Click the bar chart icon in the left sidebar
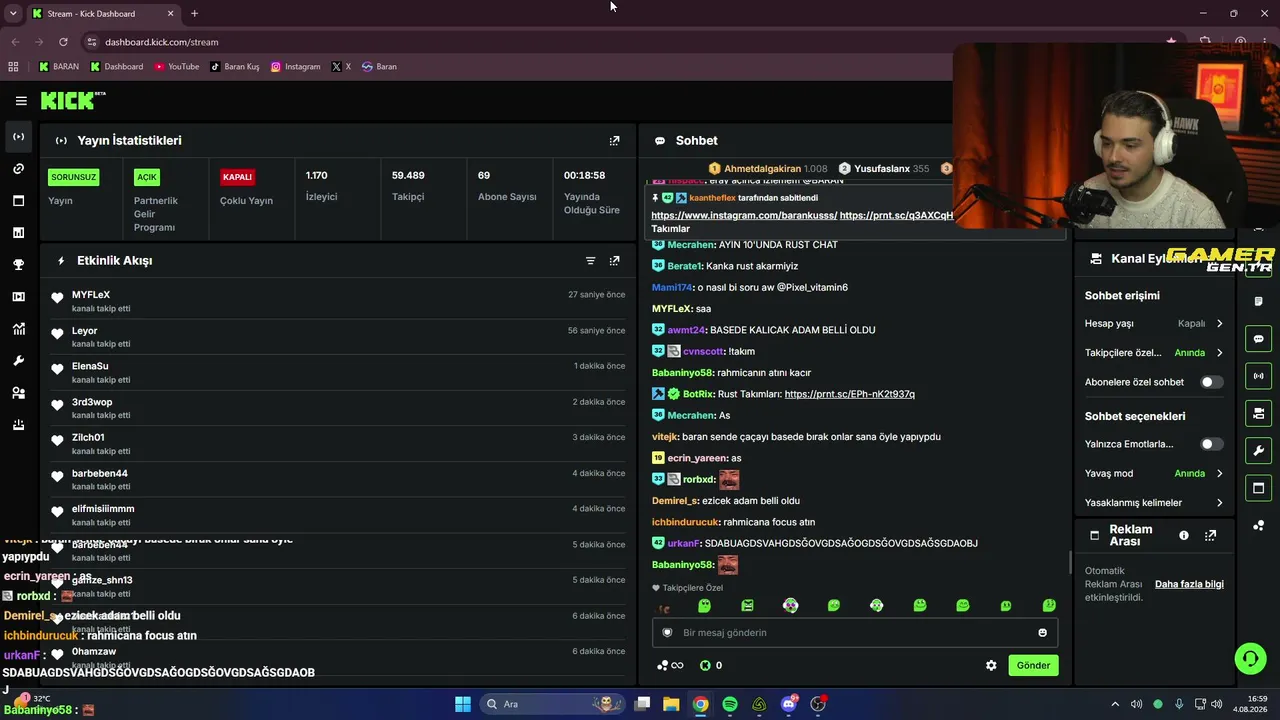The width and height of the screenshot is (1280, 720). (x=18, y=233)
